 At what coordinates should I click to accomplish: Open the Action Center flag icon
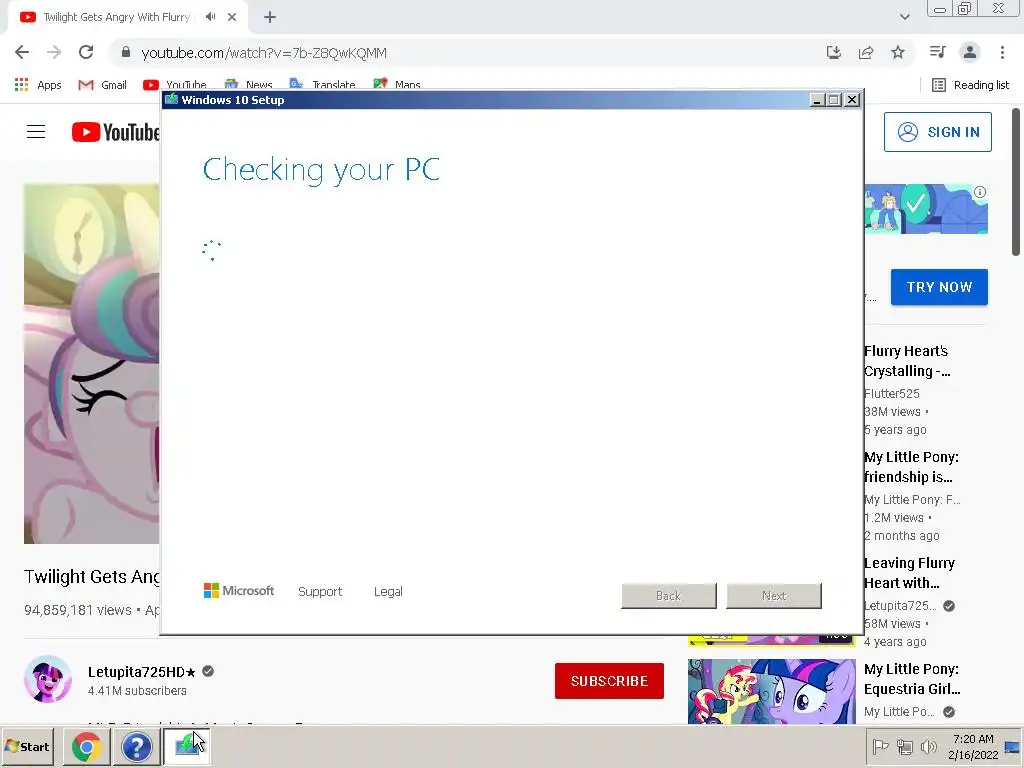[880, 746]
